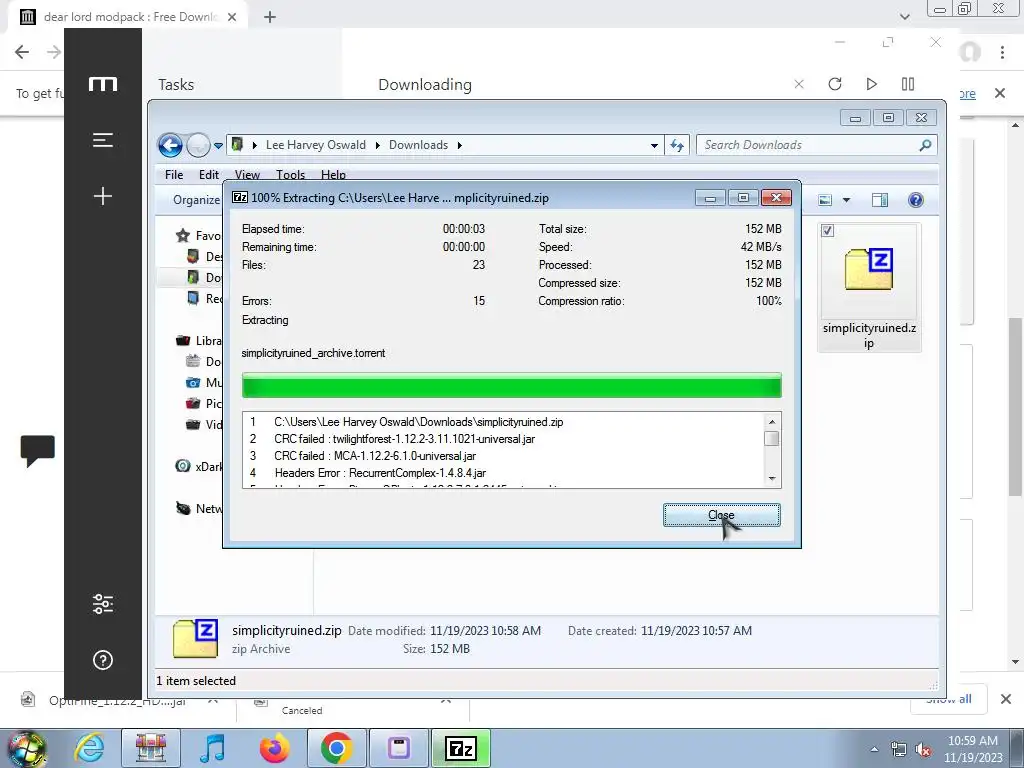
Task: Click the Explorer forward arrow button
Action: pos(198,145)
